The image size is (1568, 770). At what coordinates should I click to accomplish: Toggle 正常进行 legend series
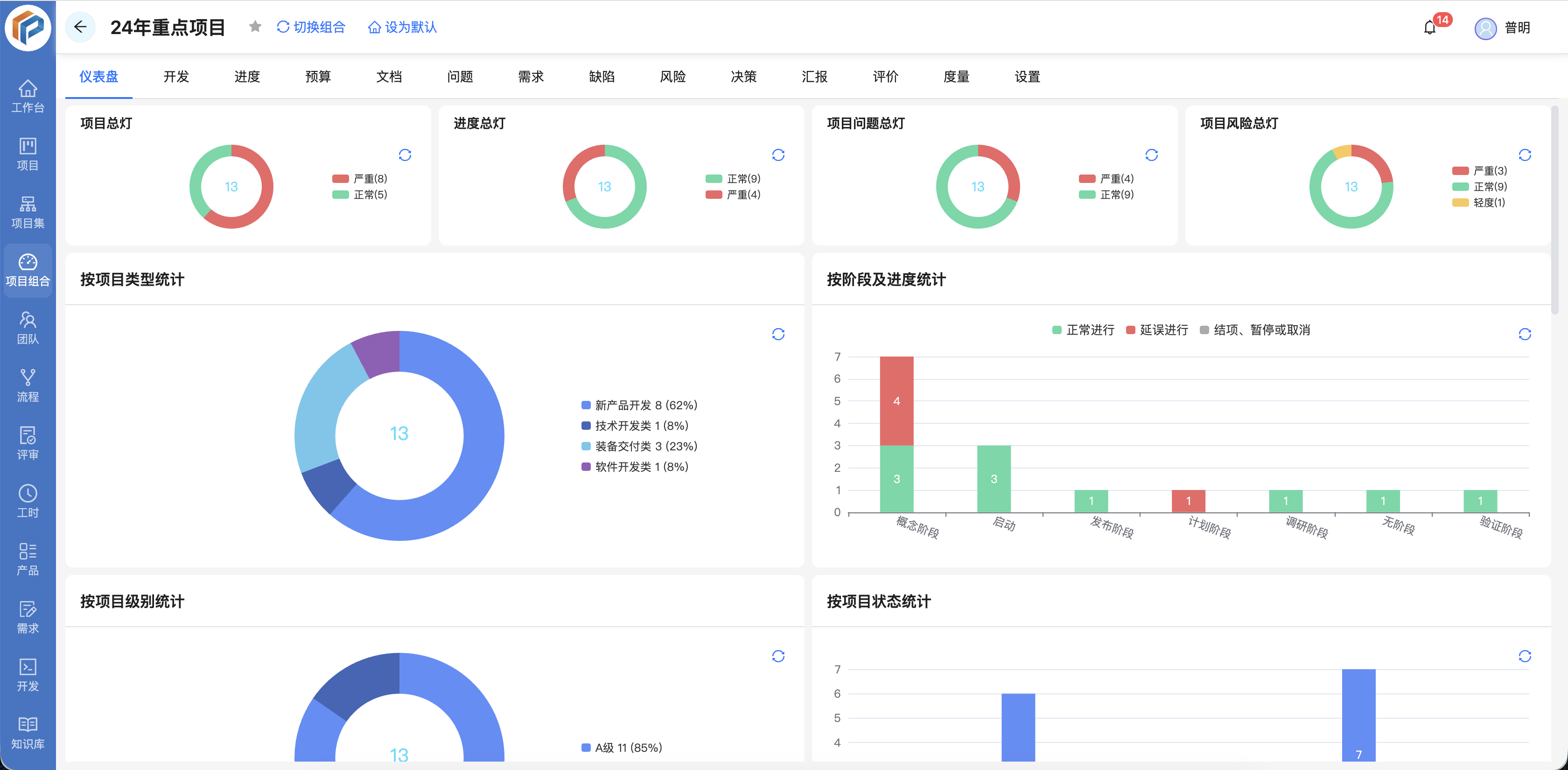click(1084, 330)
